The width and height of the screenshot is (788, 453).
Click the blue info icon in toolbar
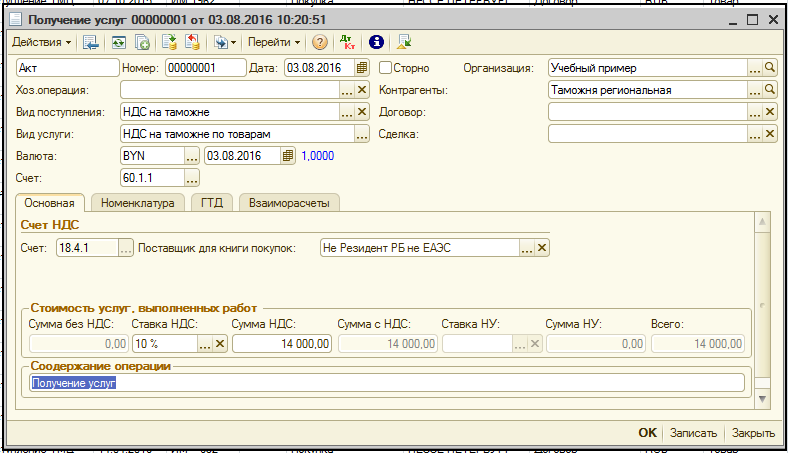point(376,42)
